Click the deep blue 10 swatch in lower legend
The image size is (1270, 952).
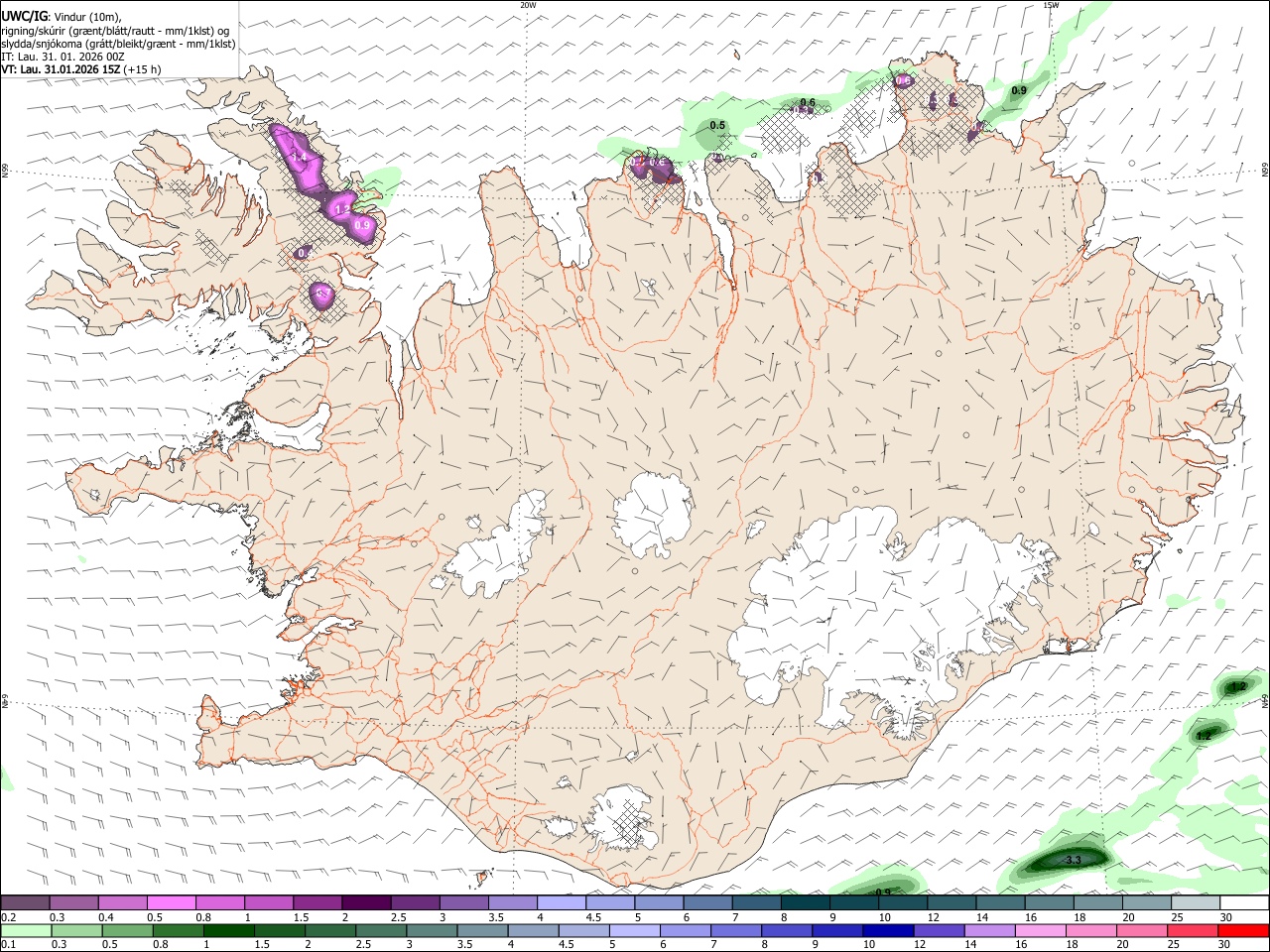point(888,930)
